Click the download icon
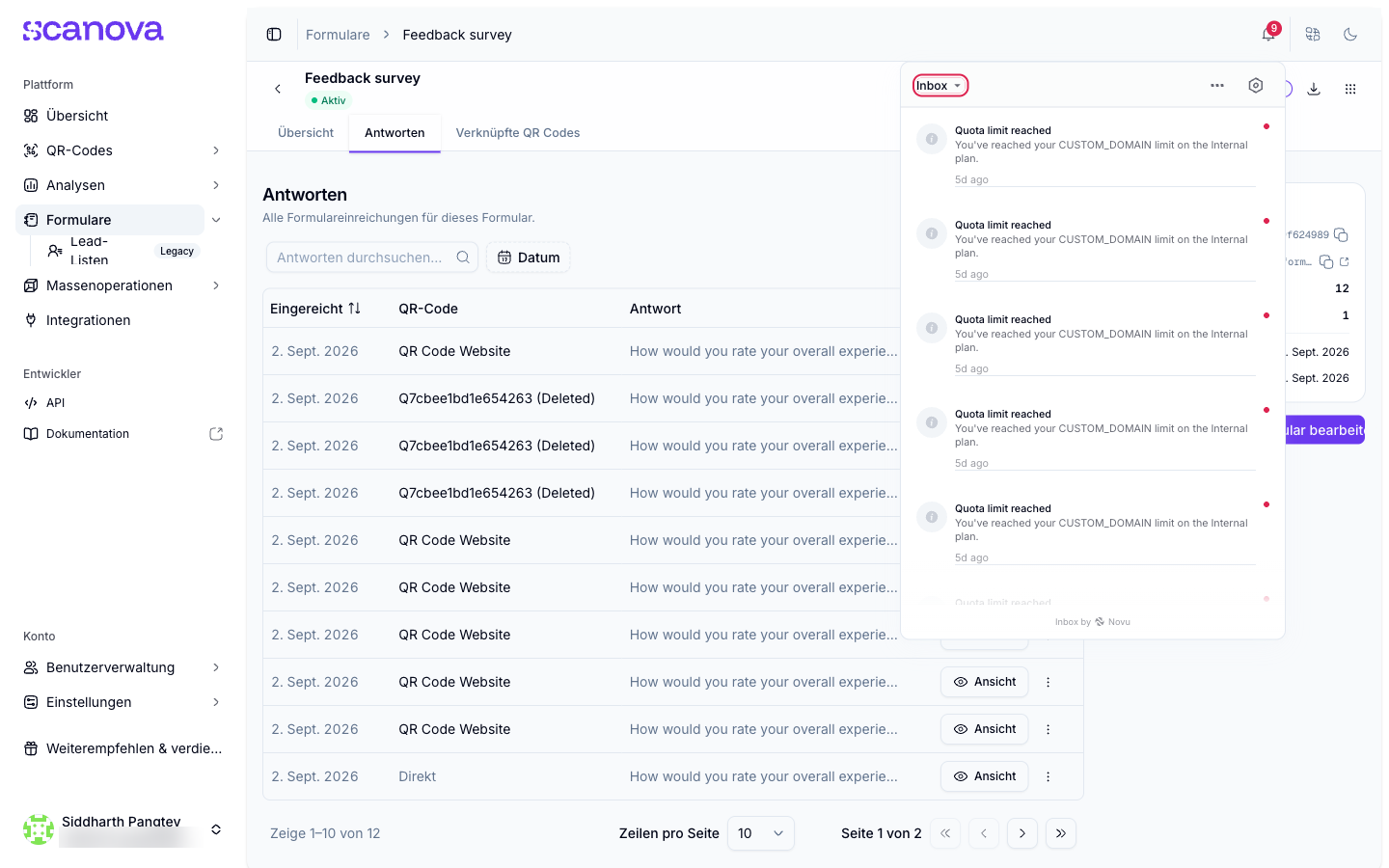This screenshot has width=1389, height=868. point(1314,89)
